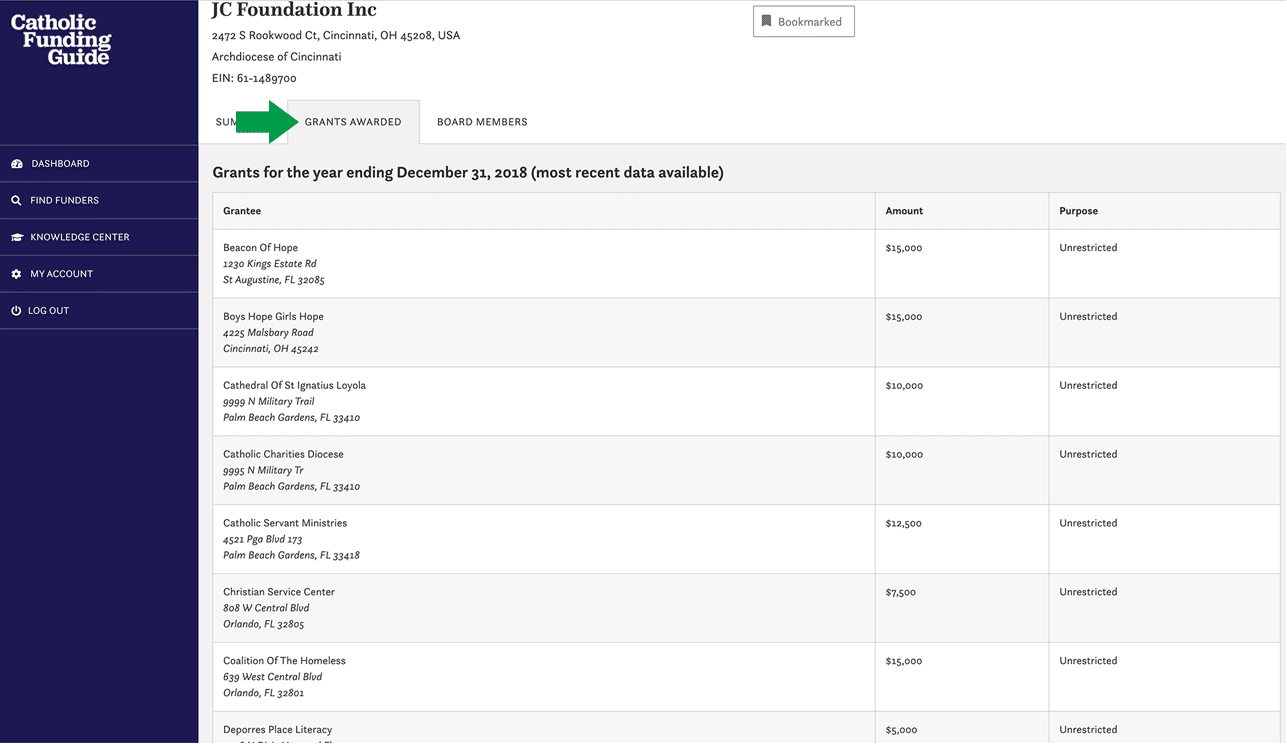
Task: Select Cathedral Of St Ignatius Loyola
Action: [294, 386]
